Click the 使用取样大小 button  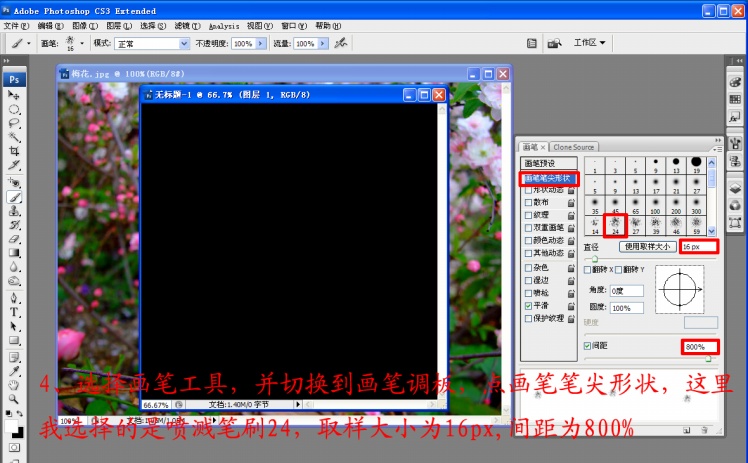[x=649, y=246]
